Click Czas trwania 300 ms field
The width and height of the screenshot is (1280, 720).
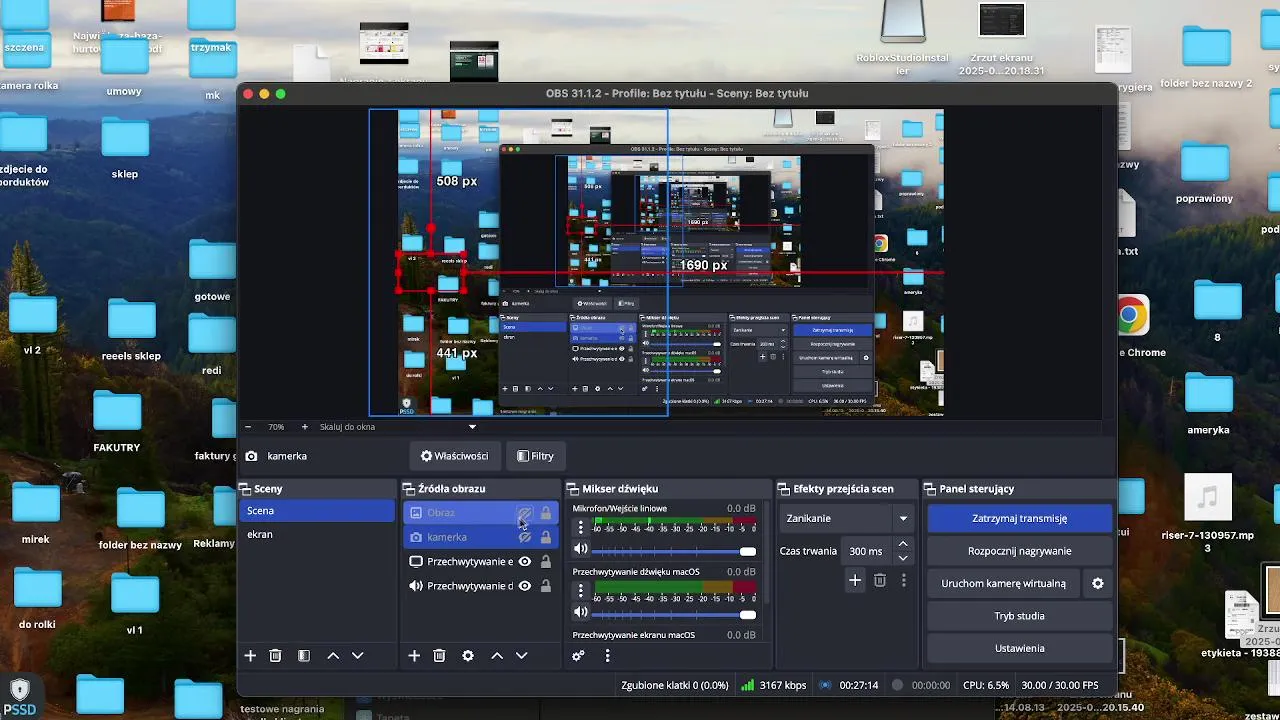(867, 551)
